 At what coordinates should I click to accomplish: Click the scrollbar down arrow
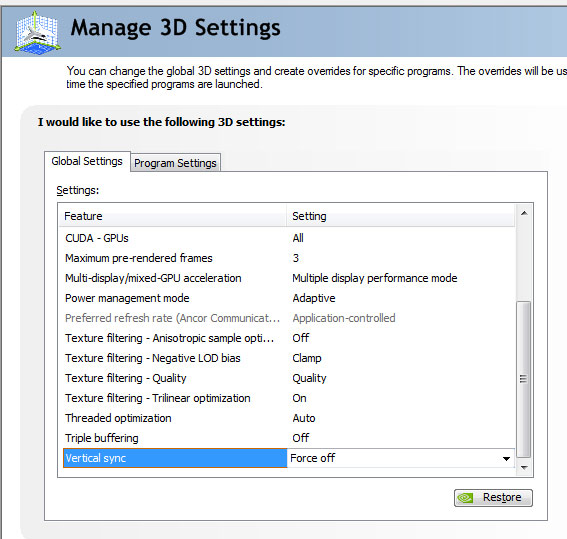pyautogui.click(x=524, y=467)
